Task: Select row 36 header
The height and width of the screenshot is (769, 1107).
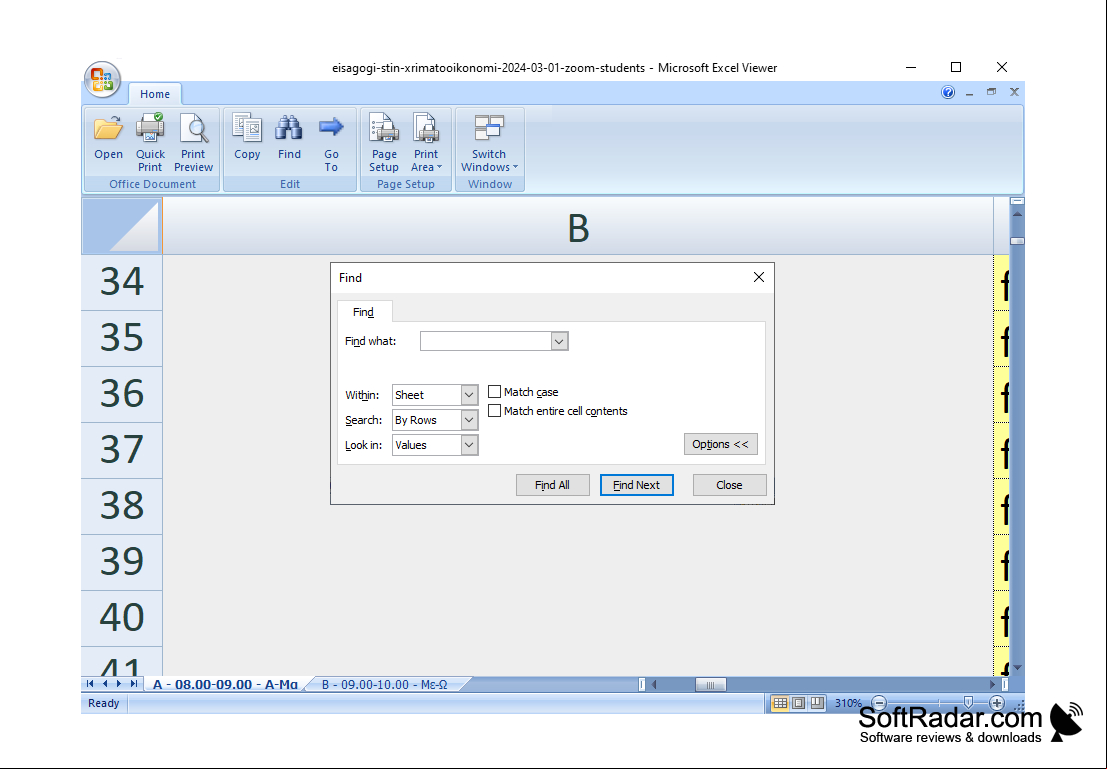Action: tap(121, 394)
